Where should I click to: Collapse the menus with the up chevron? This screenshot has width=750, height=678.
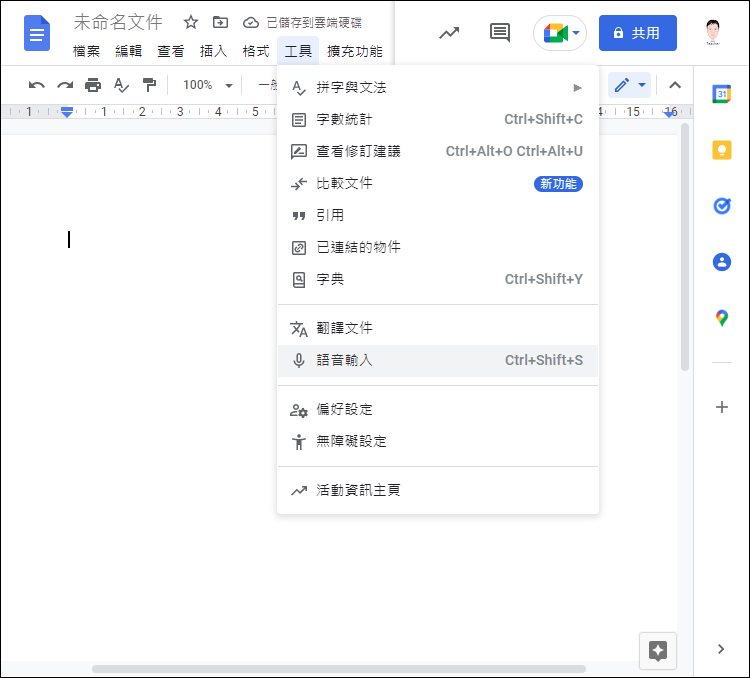(675, 85)
